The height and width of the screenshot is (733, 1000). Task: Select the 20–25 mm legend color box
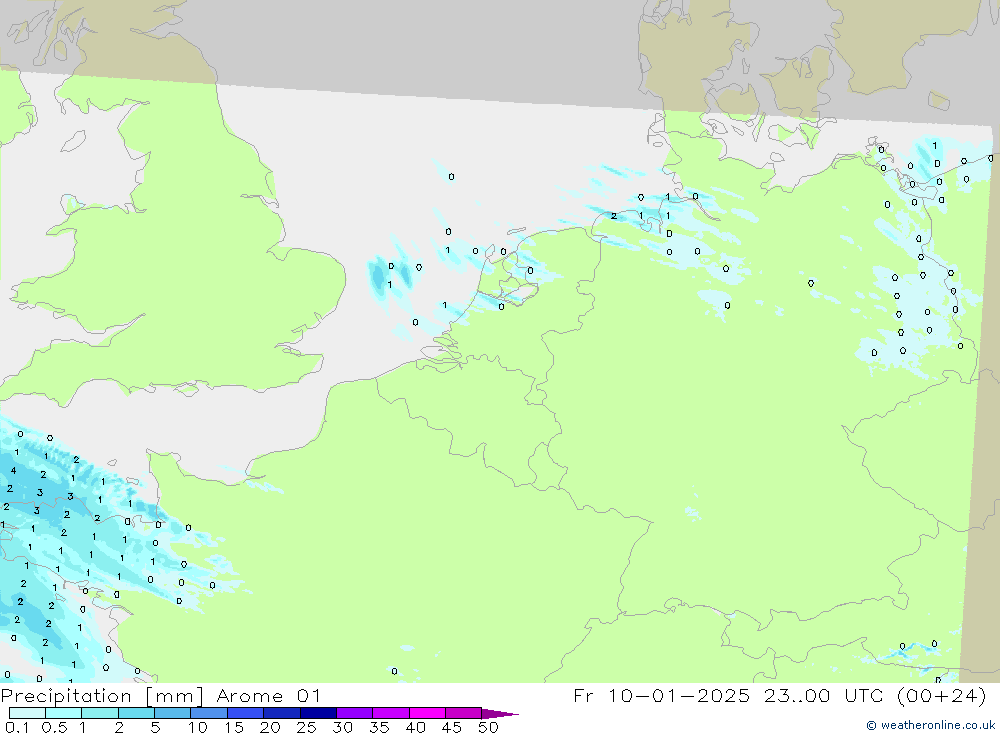(x=282, y=713)
